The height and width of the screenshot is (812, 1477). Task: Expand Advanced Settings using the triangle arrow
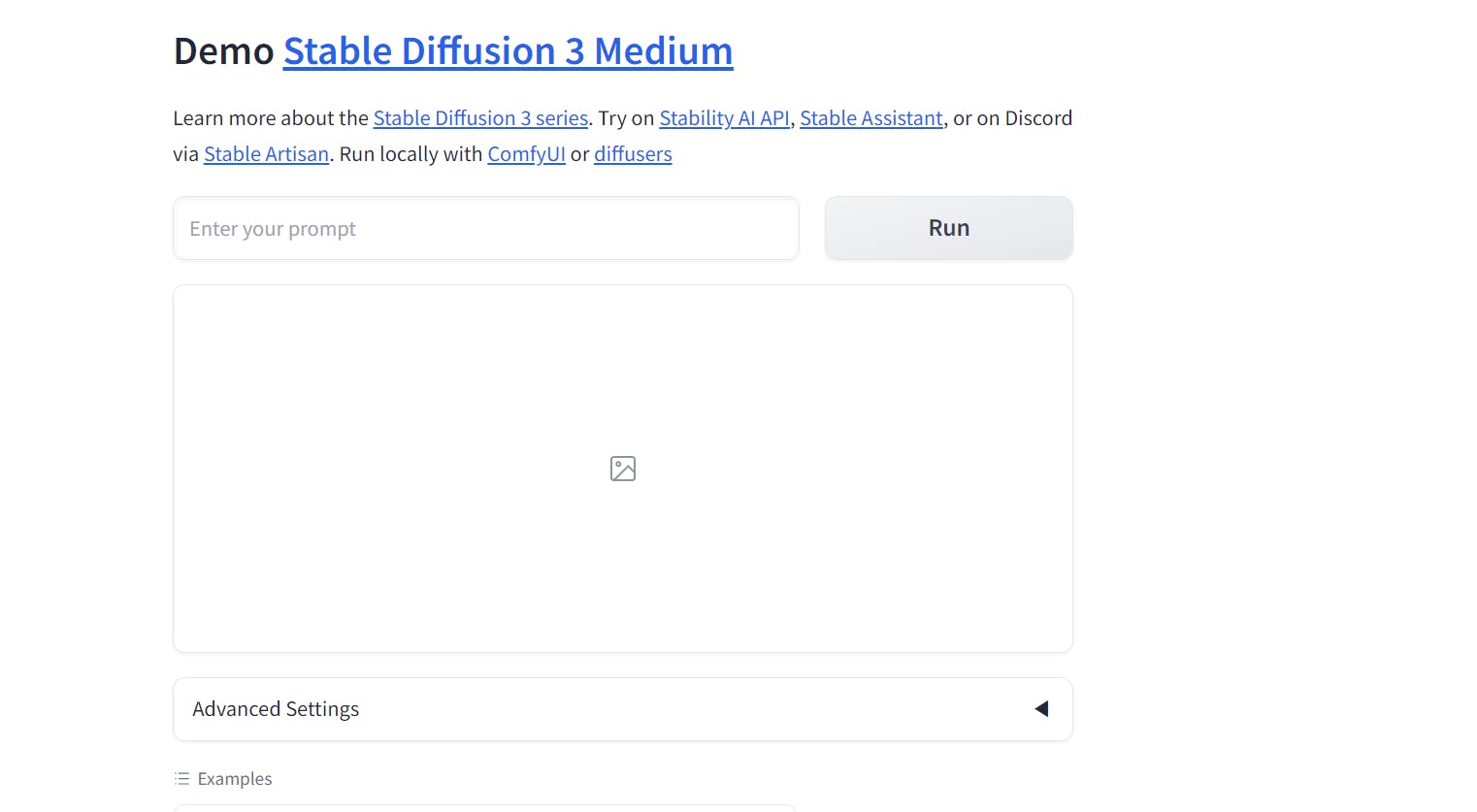(x=1041, y=709)
